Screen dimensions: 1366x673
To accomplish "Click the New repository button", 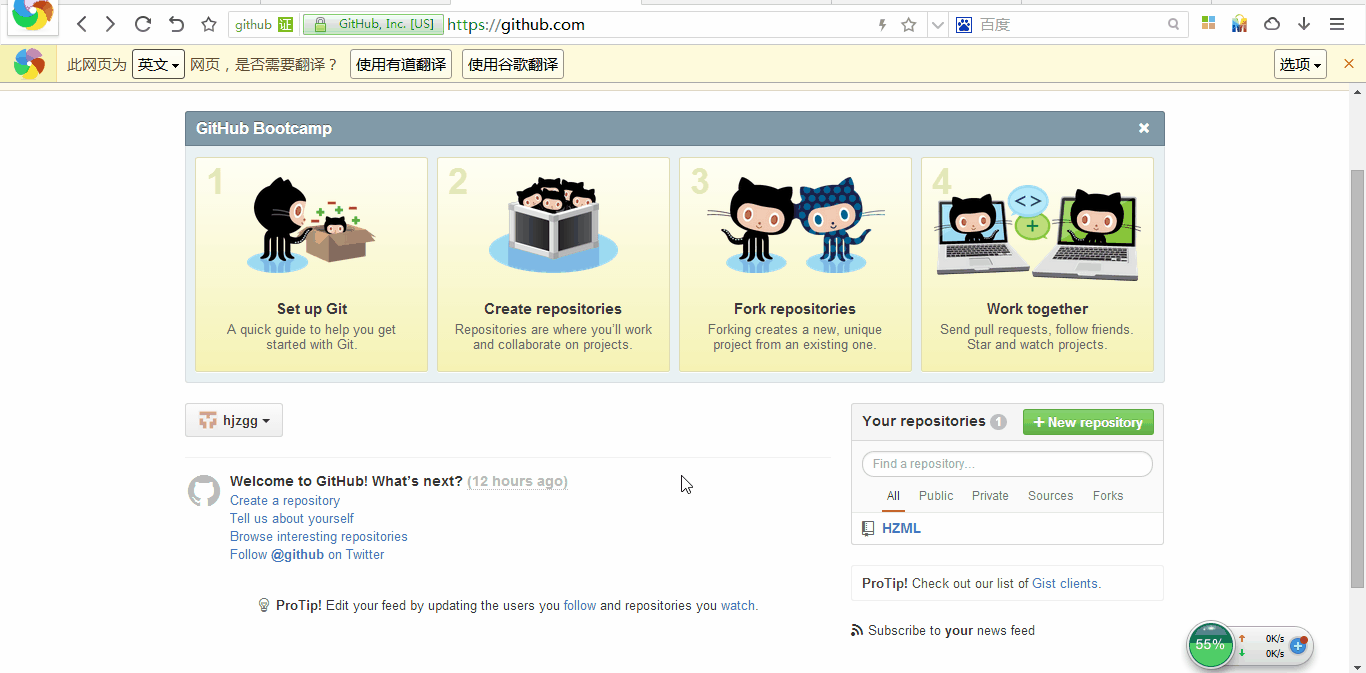I will click(1088, 422).
